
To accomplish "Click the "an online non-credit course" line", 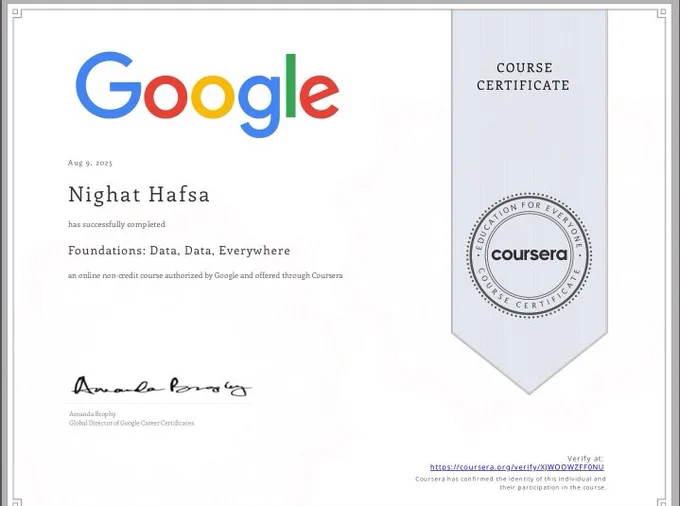I will [205, 275].
